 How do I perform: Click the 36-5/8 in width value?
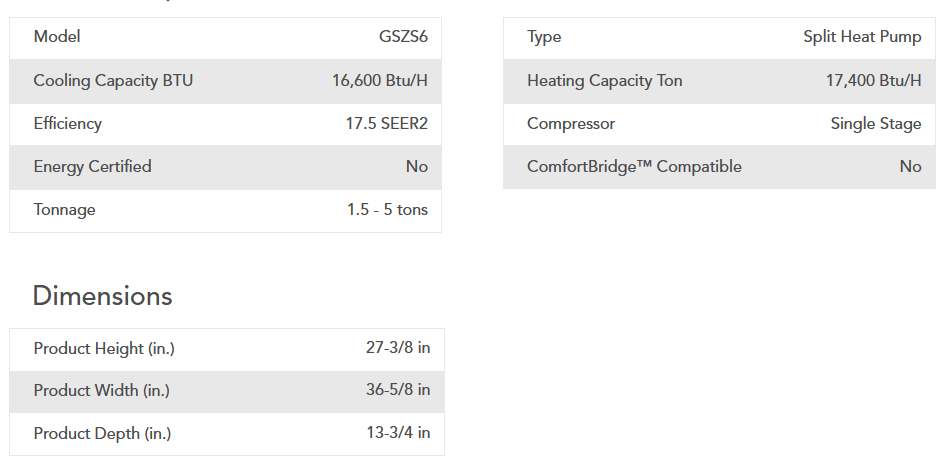[398, 391]
